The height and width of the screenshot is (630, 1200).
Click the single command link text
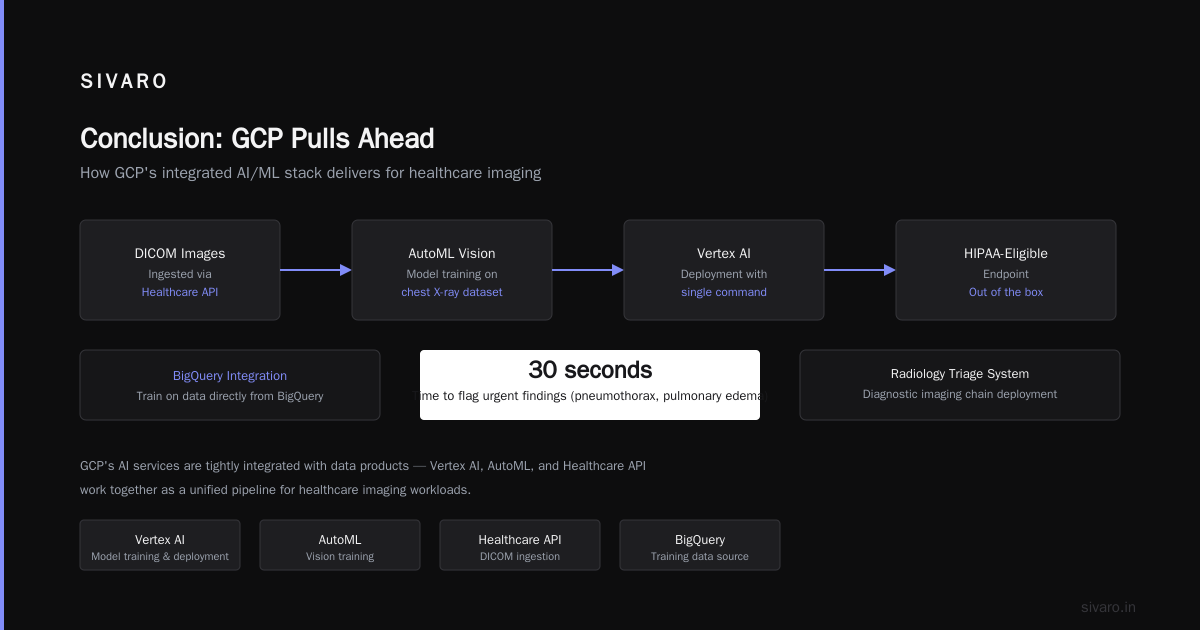click(x=724, y=292)
